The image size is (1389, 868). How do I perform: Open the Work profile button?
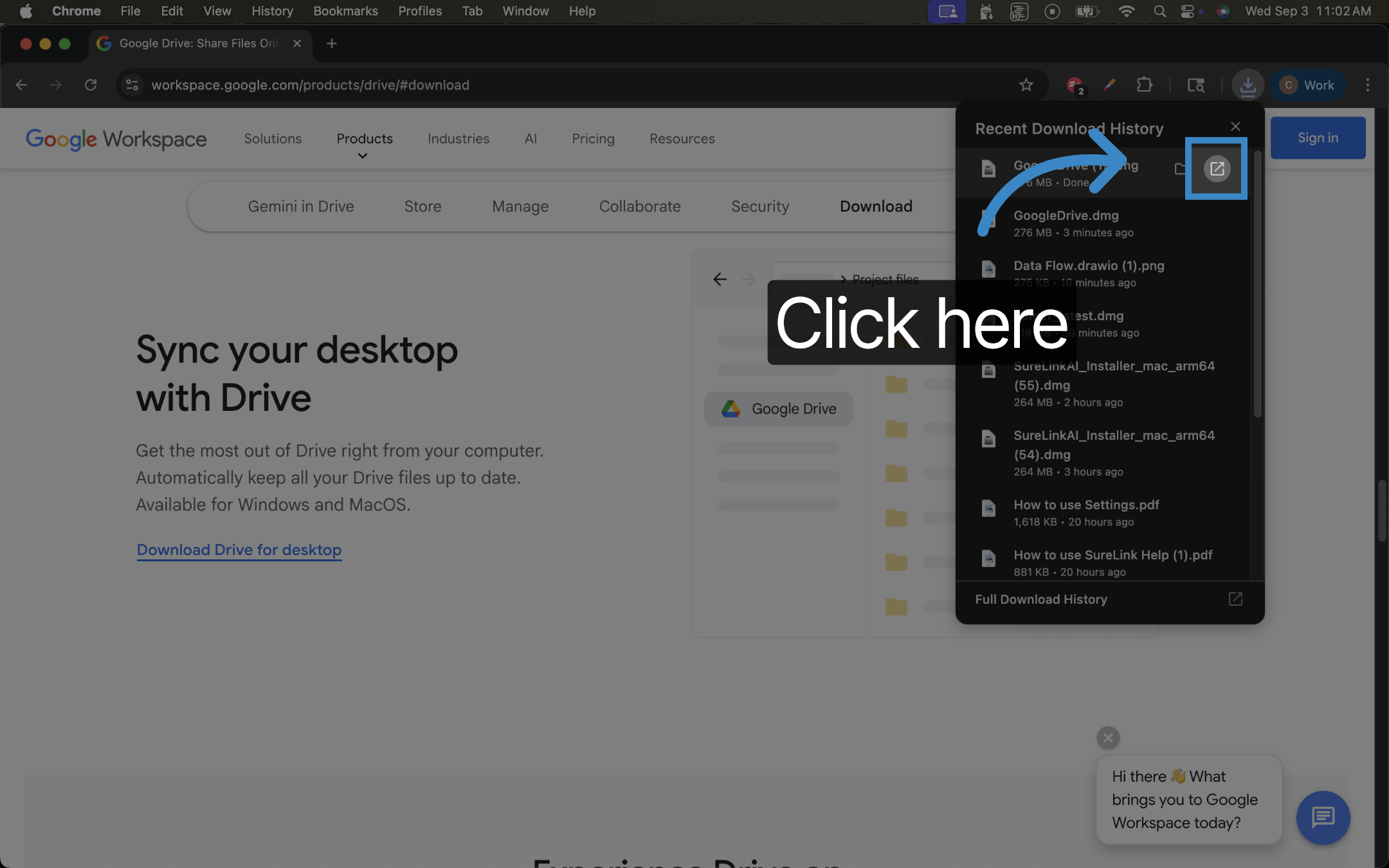click(1307, 85)
